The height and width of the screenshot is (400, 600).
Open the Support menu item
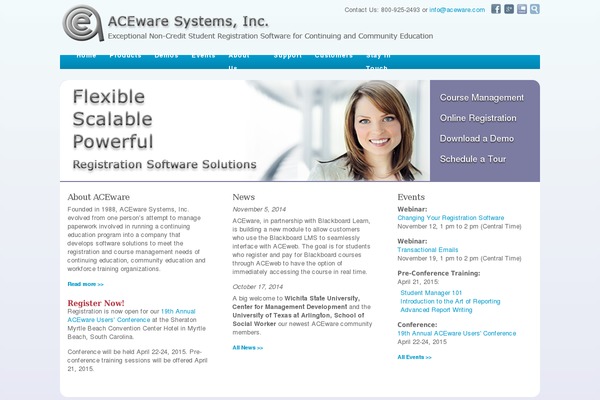287,56
